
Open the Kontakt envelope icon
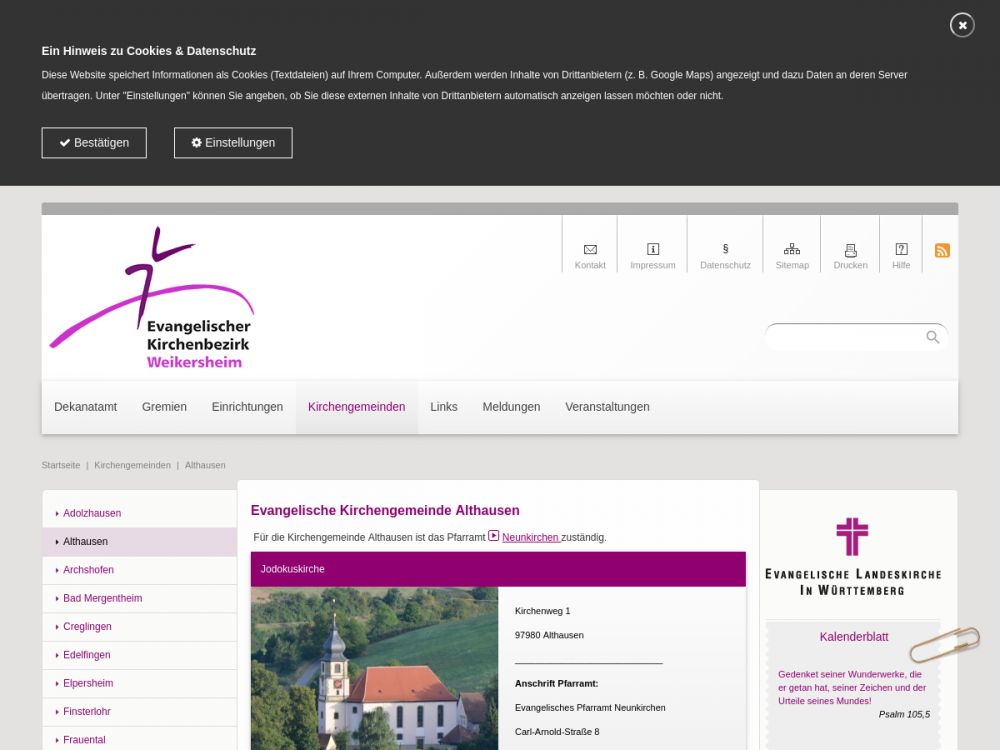[x=590, y=250]
